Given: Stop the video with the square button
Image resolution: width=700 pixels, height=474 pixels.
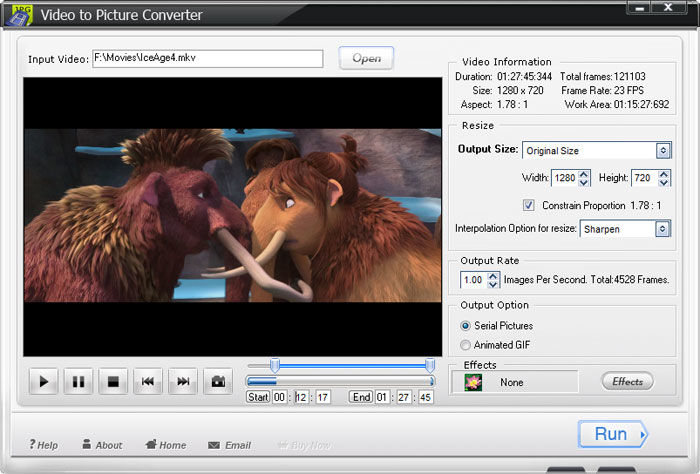Looking at the screenshot, I should point(113,381).
